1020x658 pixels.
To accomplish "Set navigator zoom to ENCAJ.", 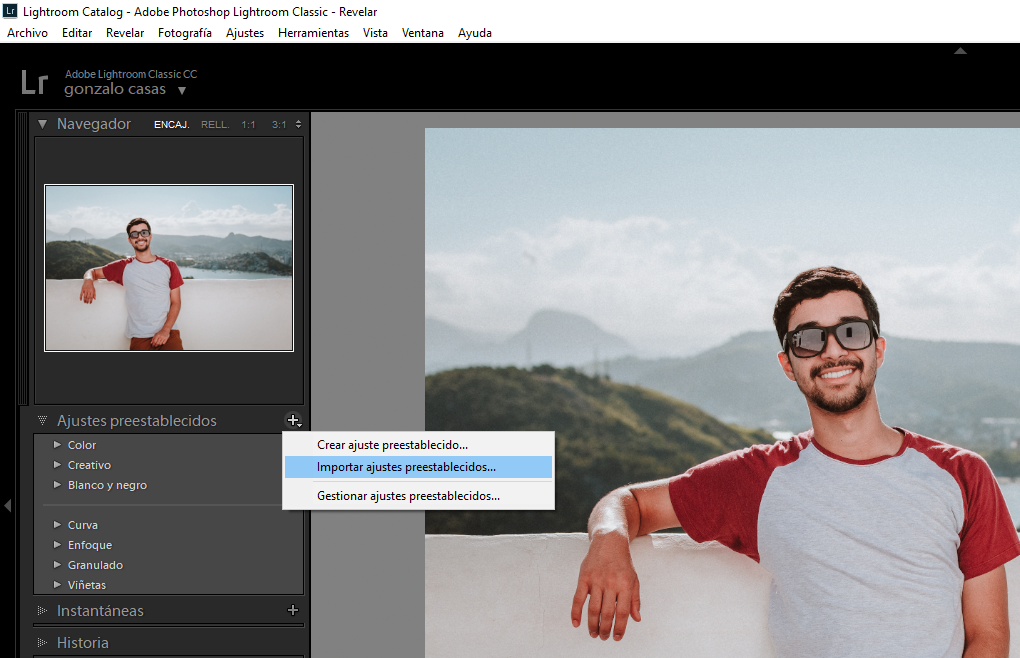I will tap(171, 125).
